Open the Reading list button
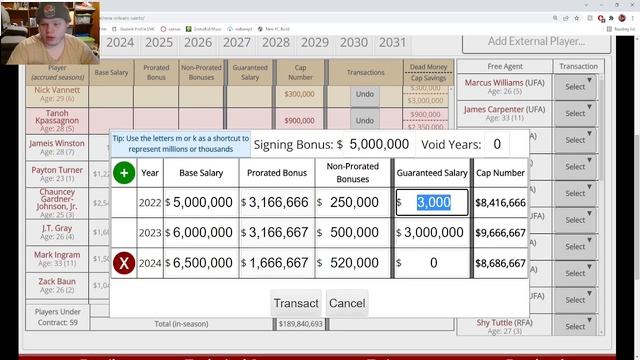The image size is (640, 360). [x=621, y=29]
